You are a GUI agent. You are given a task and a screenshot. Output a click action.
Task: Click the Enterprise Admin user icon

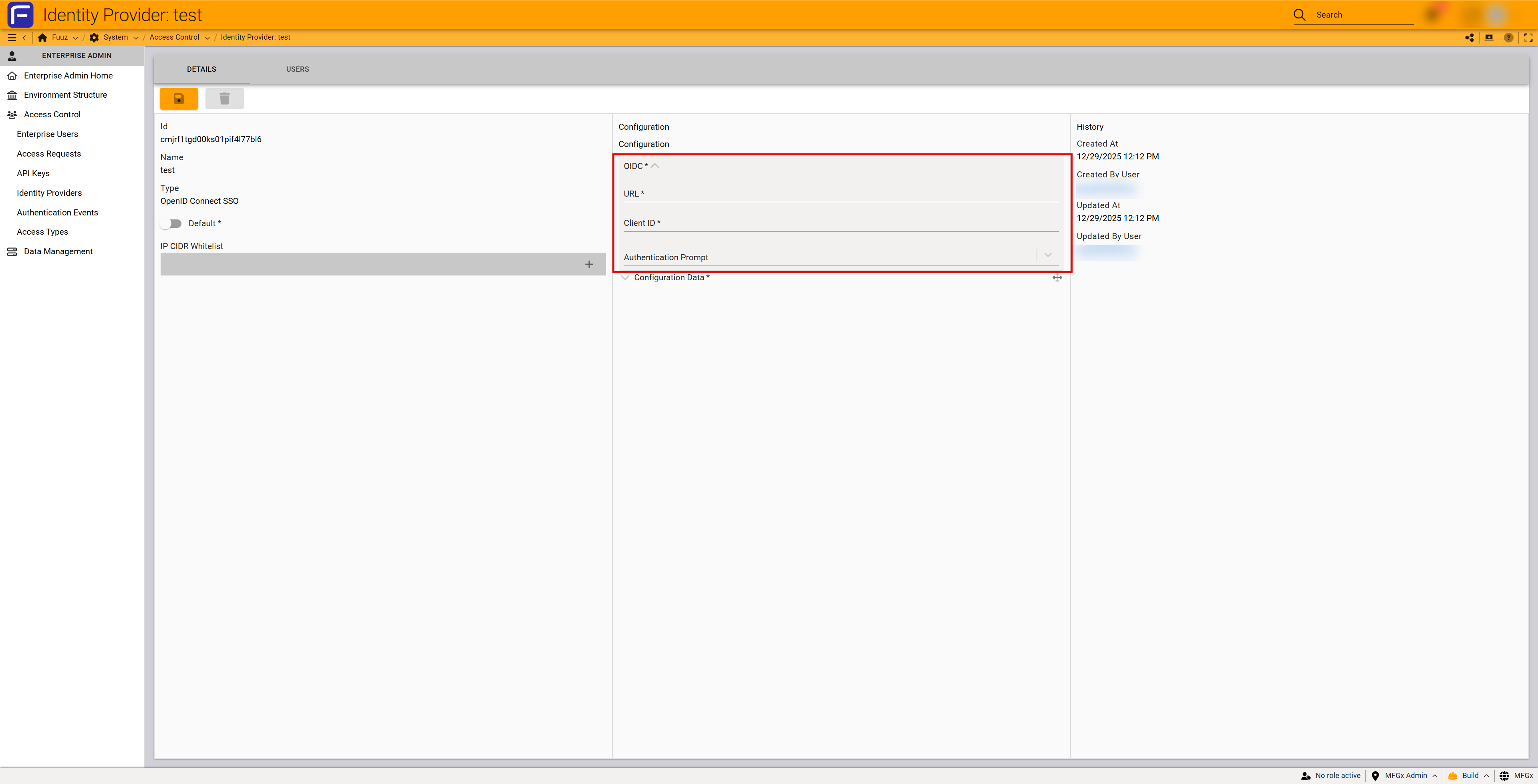12,56
